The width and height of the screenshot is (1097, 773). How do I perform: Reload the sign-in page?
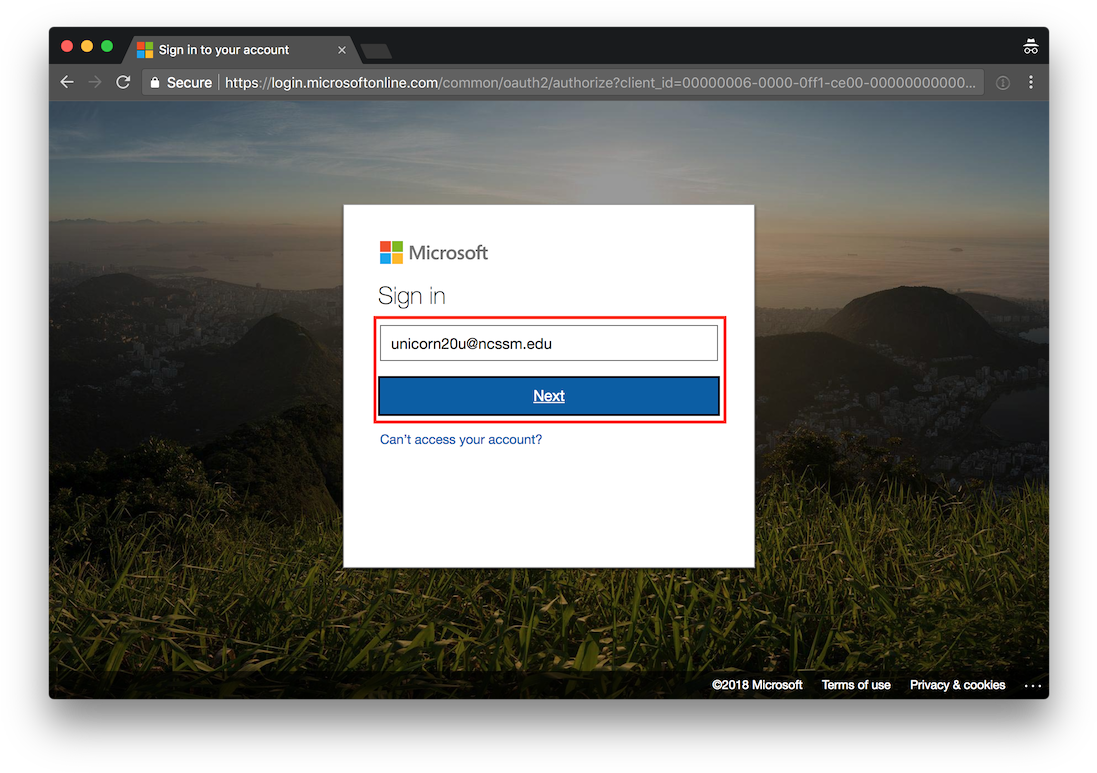pos(123,82)
